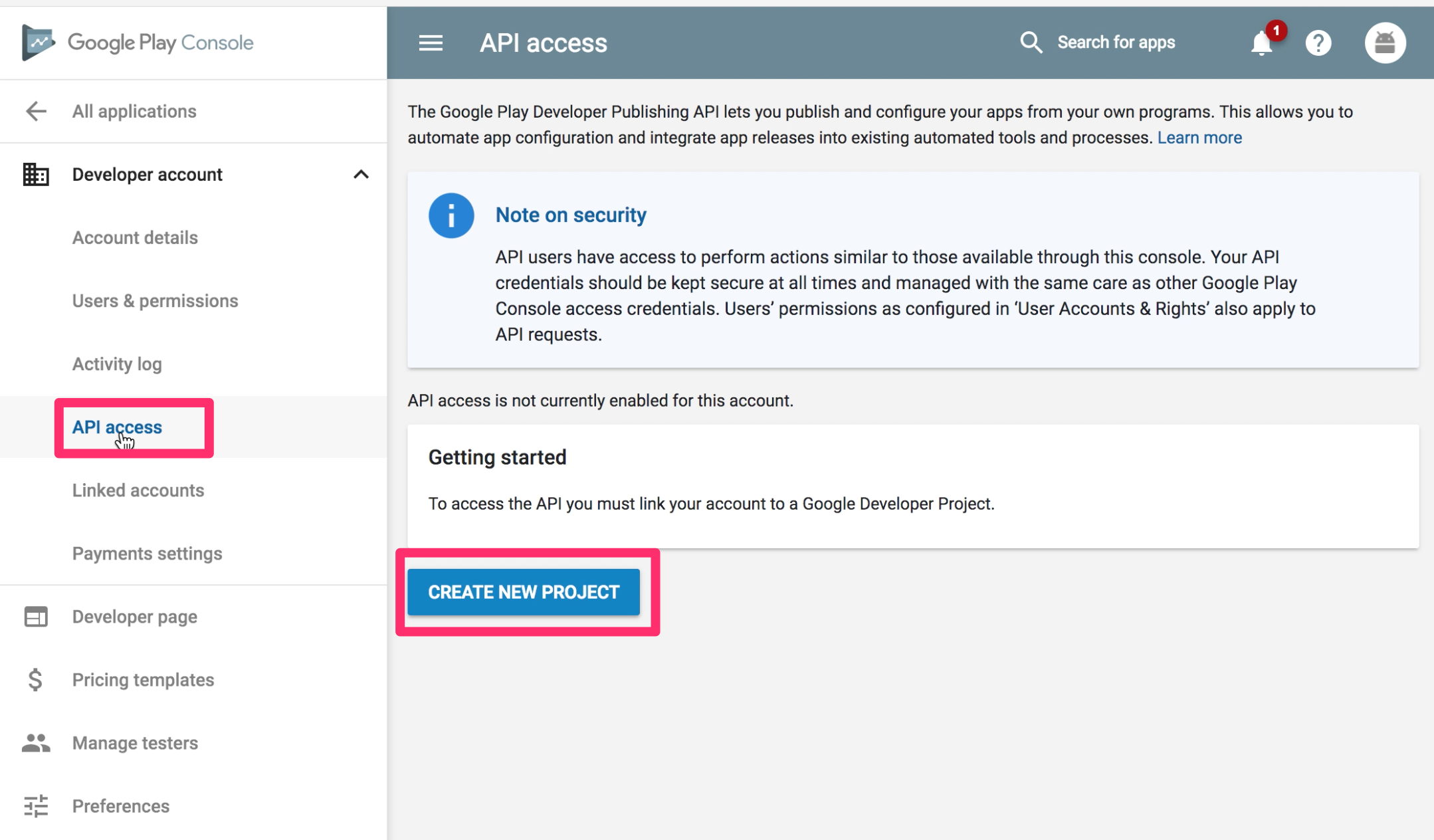This screenshot has height=840, width=1434.
Task: Open Pricing templates
Action: [x=143, y=680]
